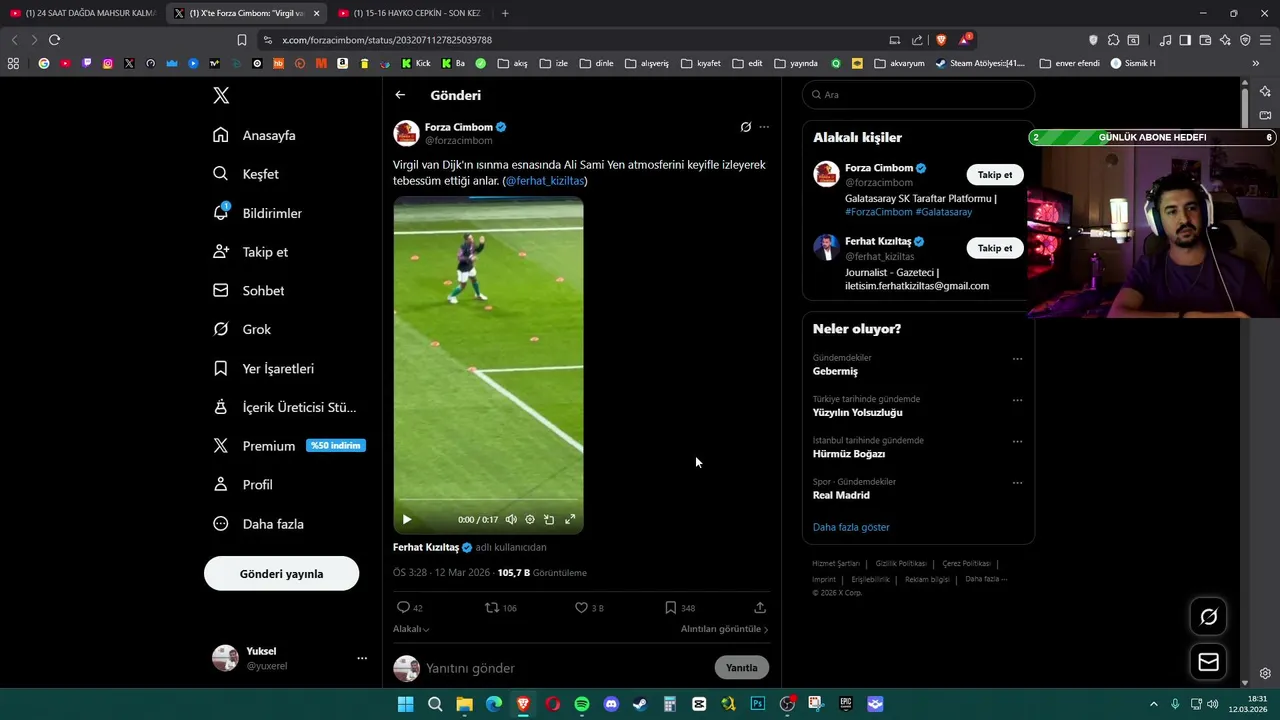Open the Kick bookmark in the bar
1280x720 pixels.
click(416, 63)
